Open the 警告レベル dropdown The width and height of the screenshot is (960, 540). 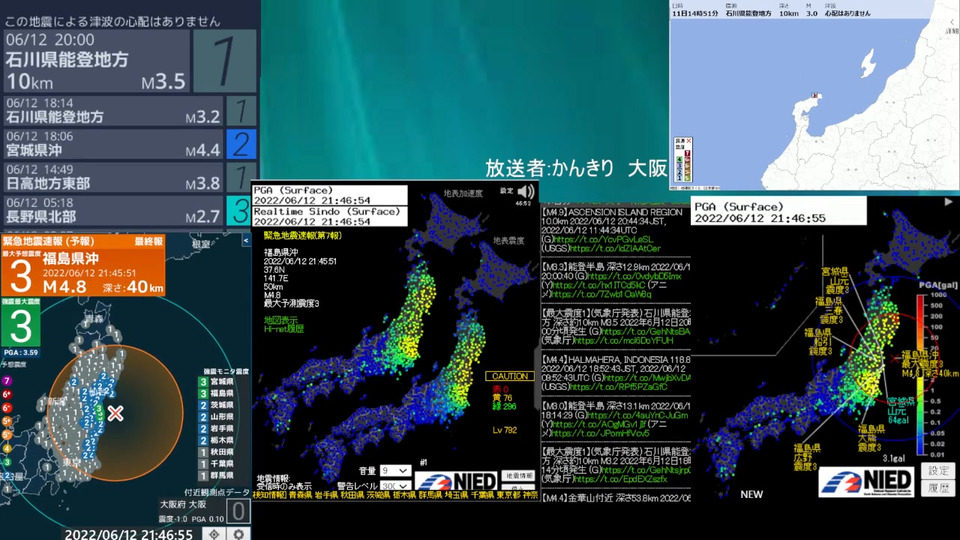click(395, 486)
